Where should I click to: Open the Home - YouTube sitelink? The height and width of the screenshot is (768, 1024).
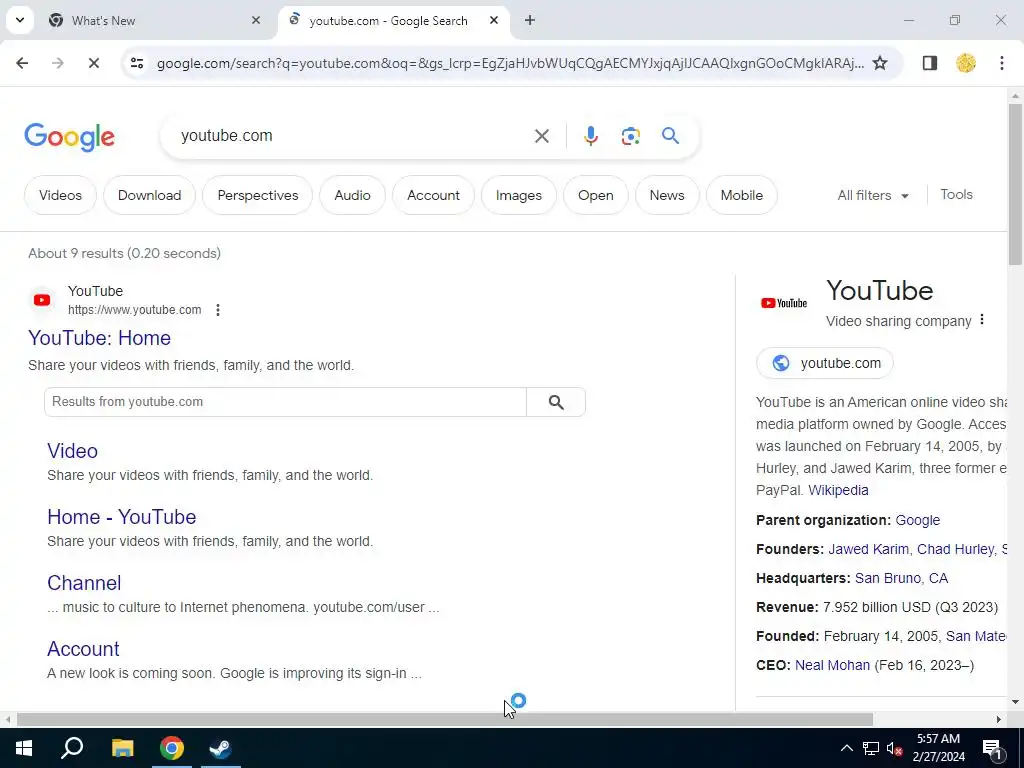point(121,517)
